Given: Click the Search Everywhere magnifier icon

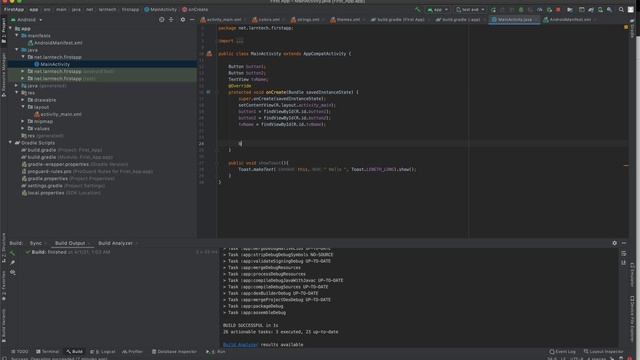Looking at the screenshot, I should (621, 9).
